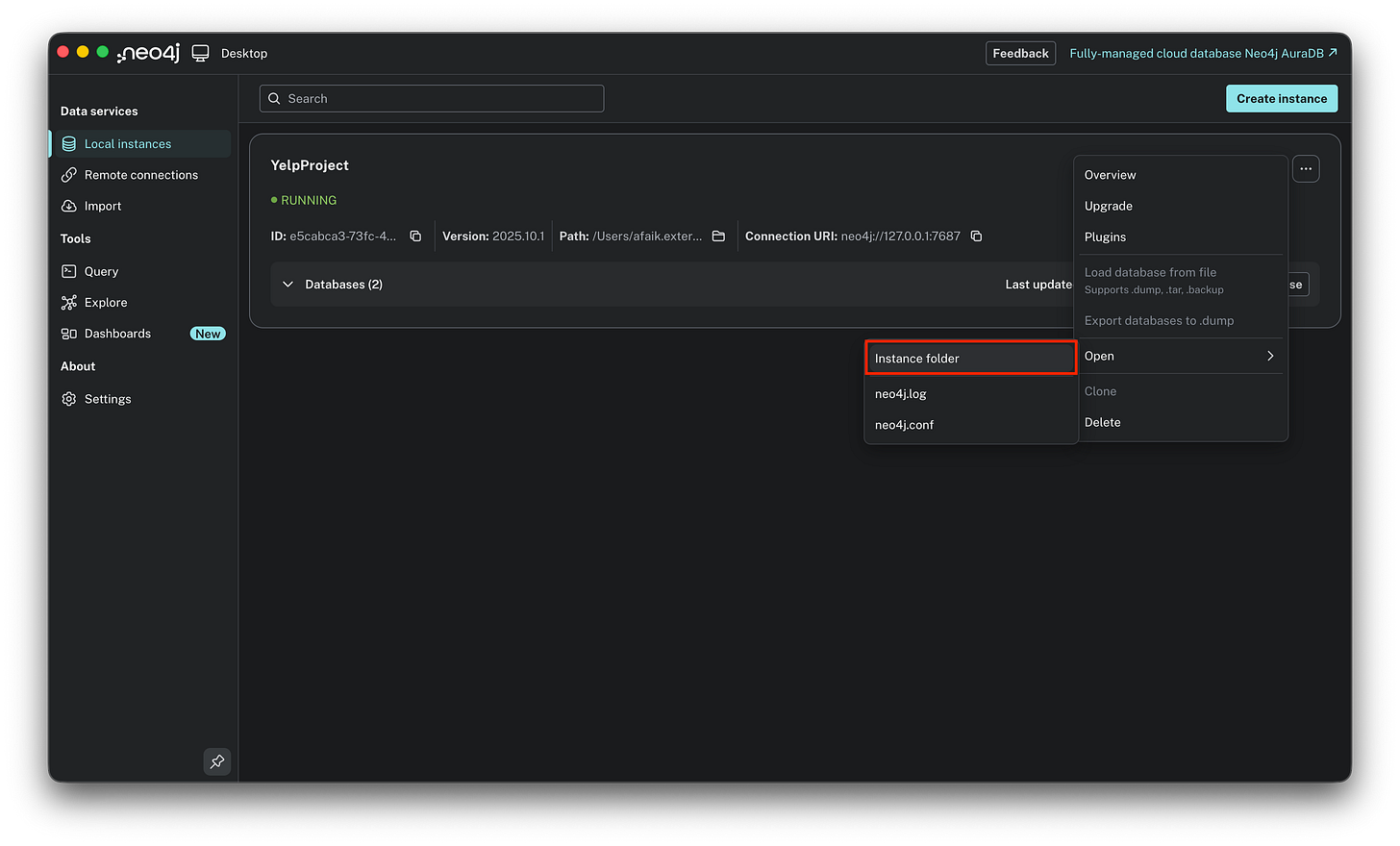This screenshot has height=846, width=1400.
Task: Open the Dashboards tool
Action: click(68, 333)
